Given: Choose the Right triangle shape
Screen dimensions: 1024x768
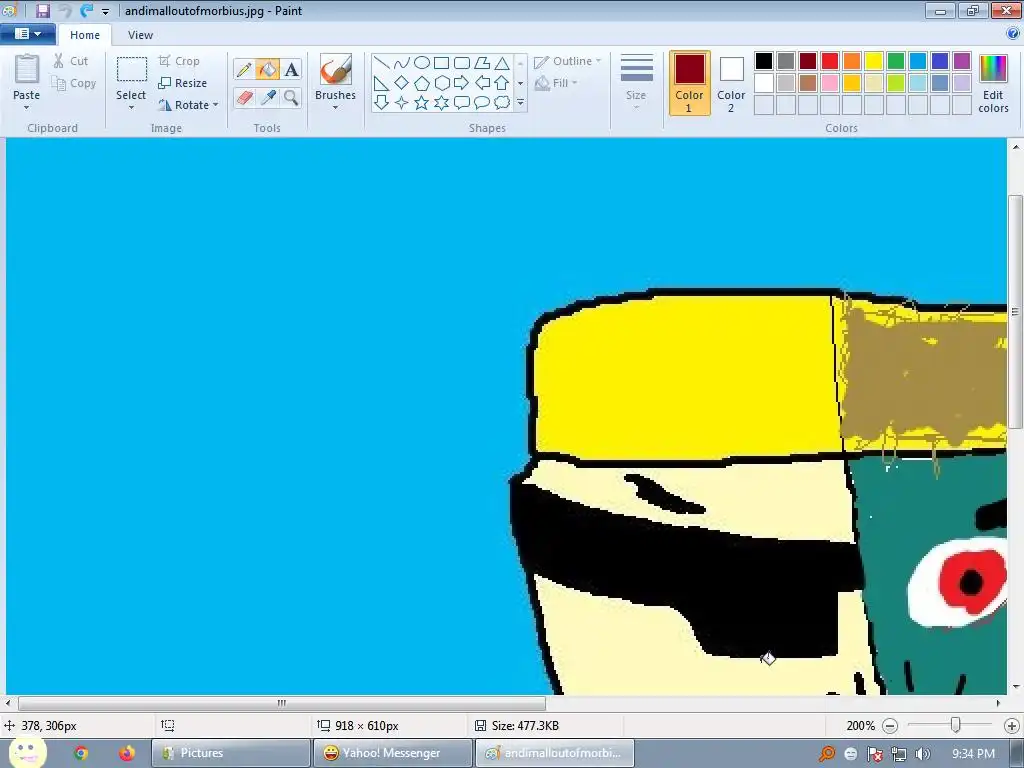Looking at the screenshot, I should (x=381, y=83).
